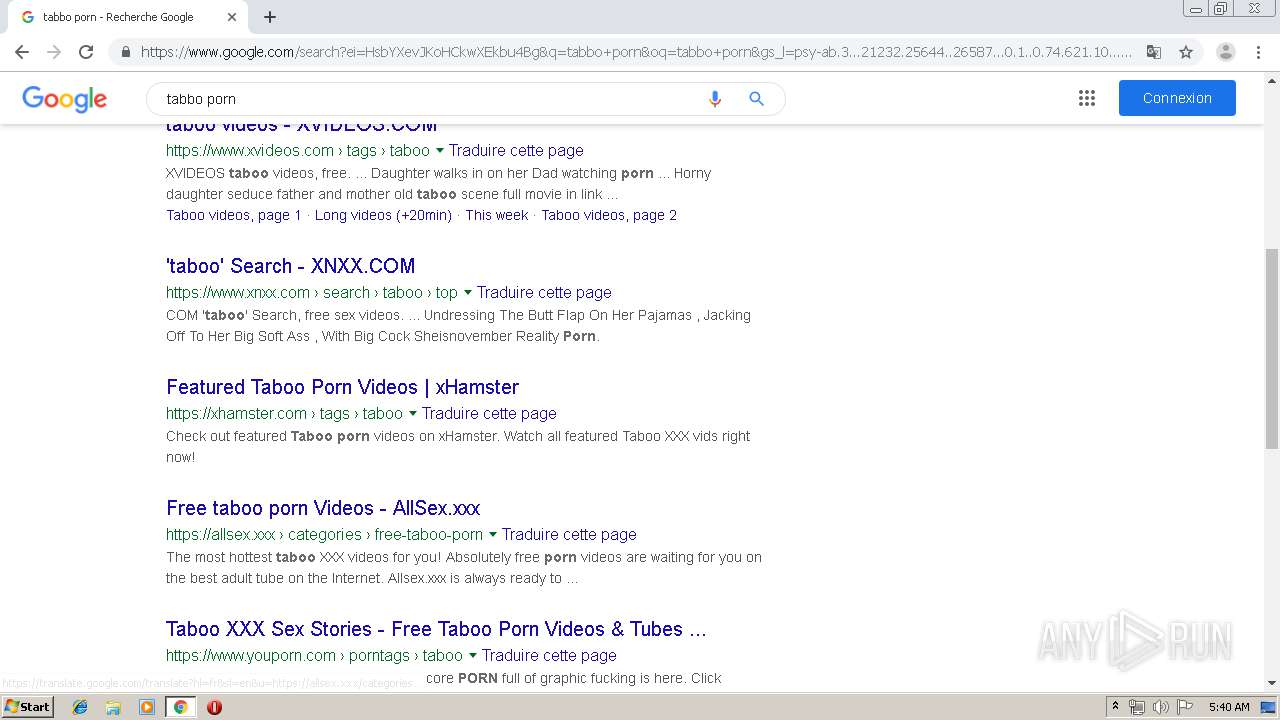The width and height of the screenshot is (1280, 720).
Task: Reload the current page
Action: tap(86, 52)
